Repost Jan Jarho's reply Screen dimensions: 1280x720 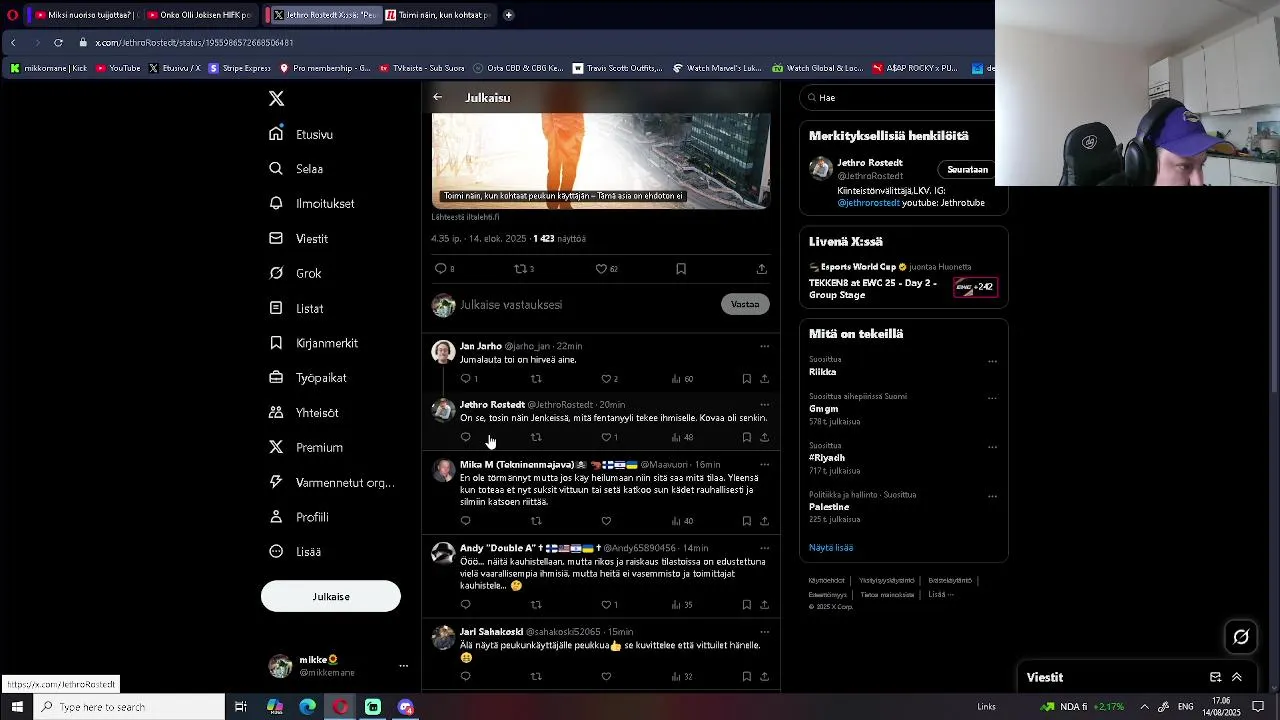536,379
